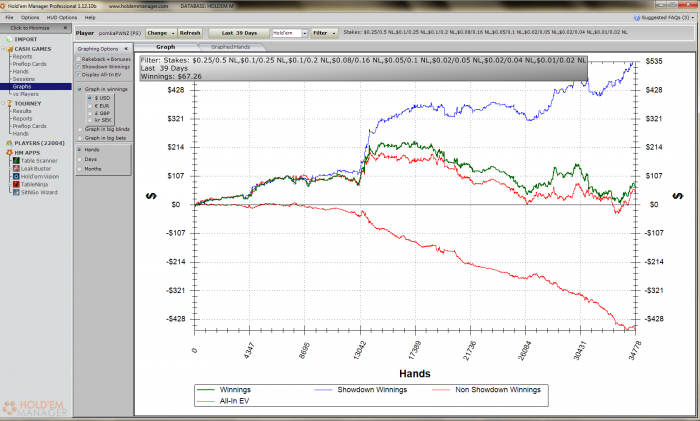
Task: Open TableNinja app icon
Action: 16,184
